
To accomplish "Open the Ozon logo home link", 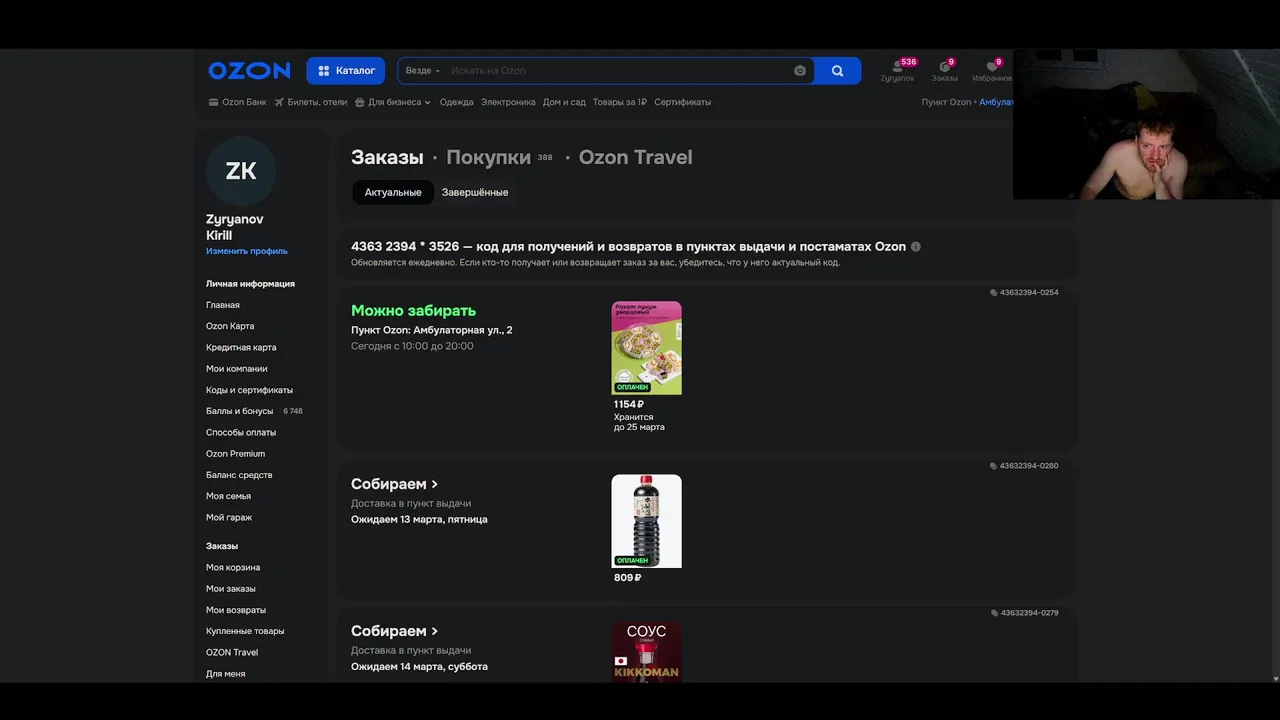I will point(249,71).
